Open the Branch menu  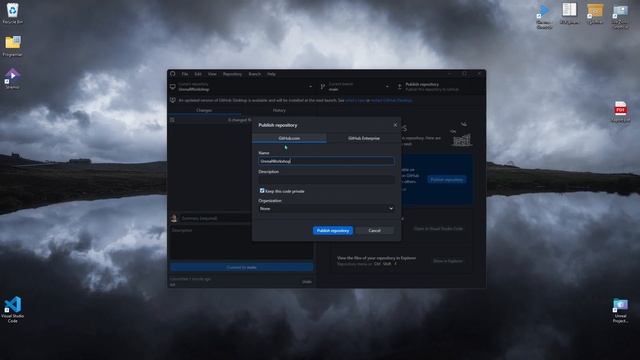[x=254, y=74]
